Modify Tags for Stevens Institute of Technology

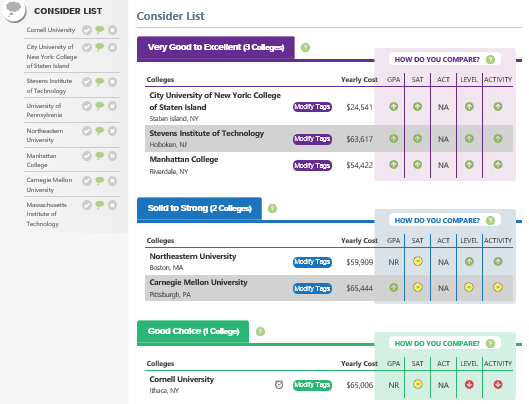click(312, 139)
